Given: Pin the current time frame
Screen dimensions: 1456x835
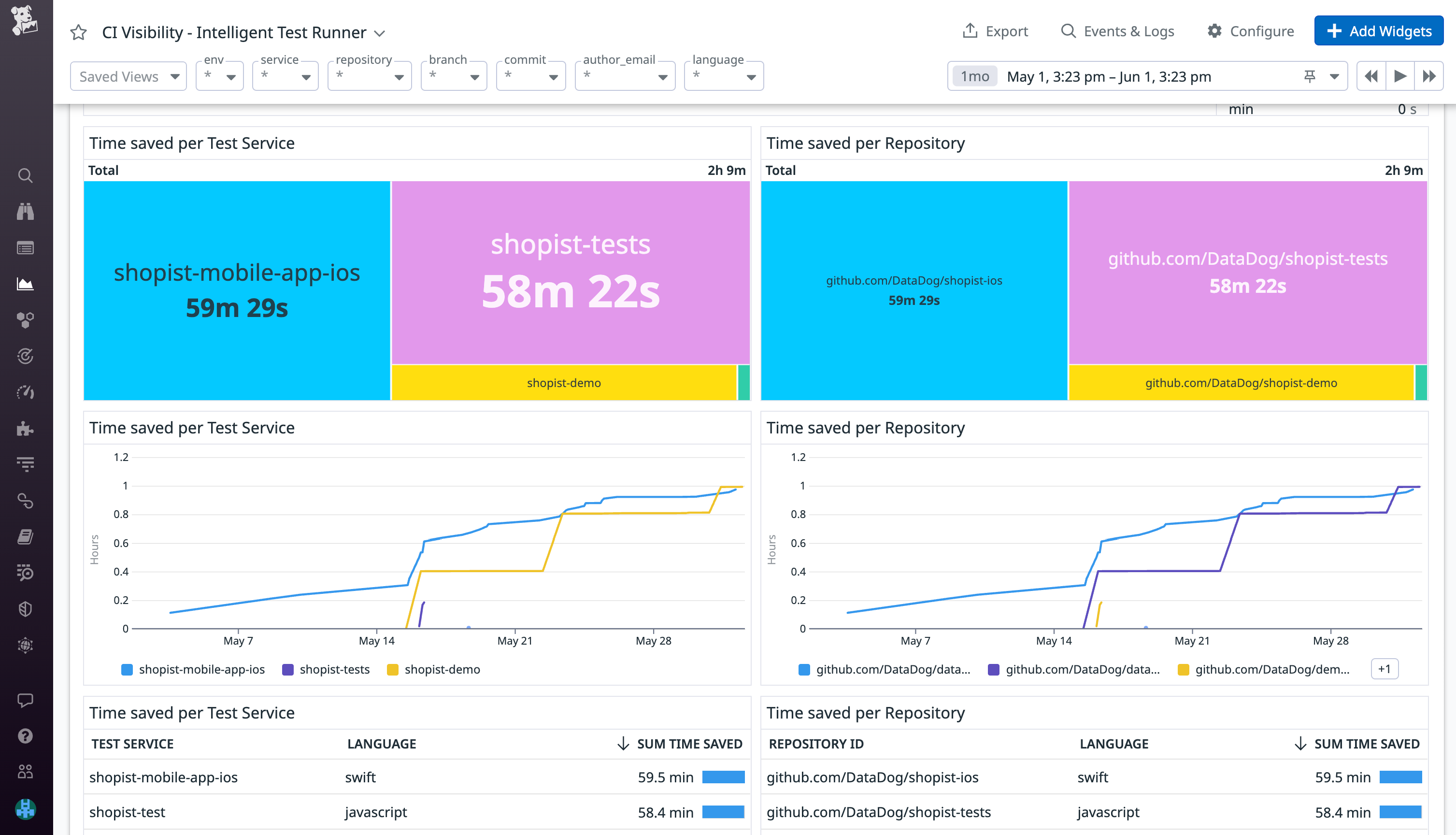Looking at the screenshot, I should (x=1310, y=75).
